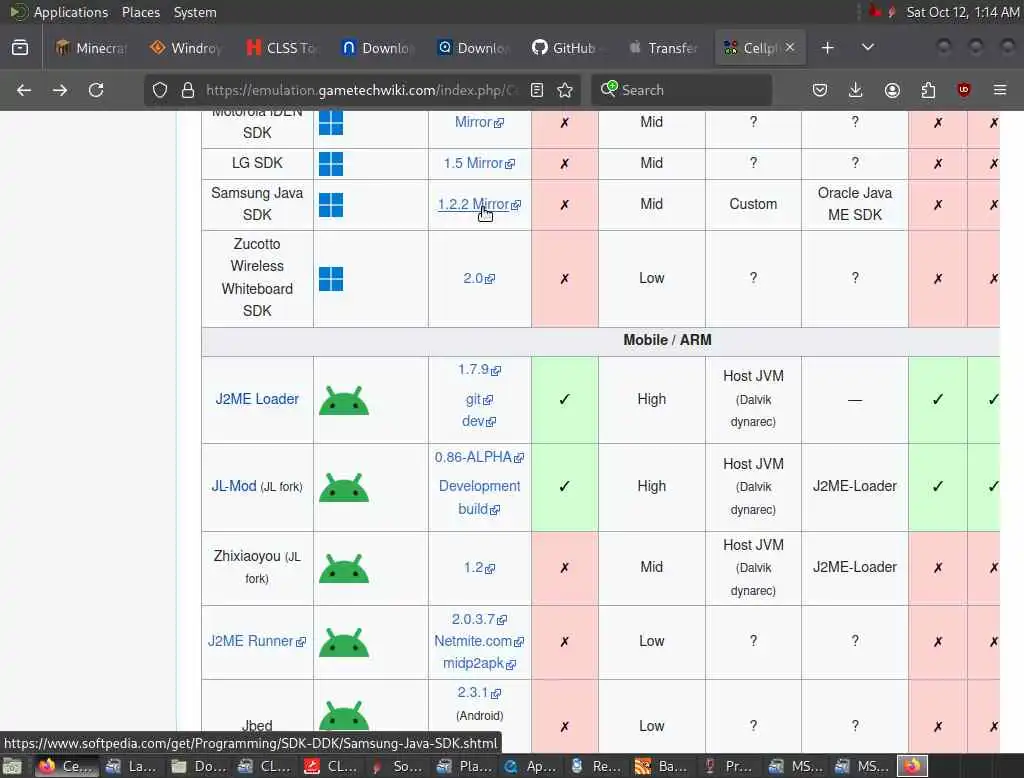Click the Windows icon in Samsung Java SDK row

coord(331,205)
